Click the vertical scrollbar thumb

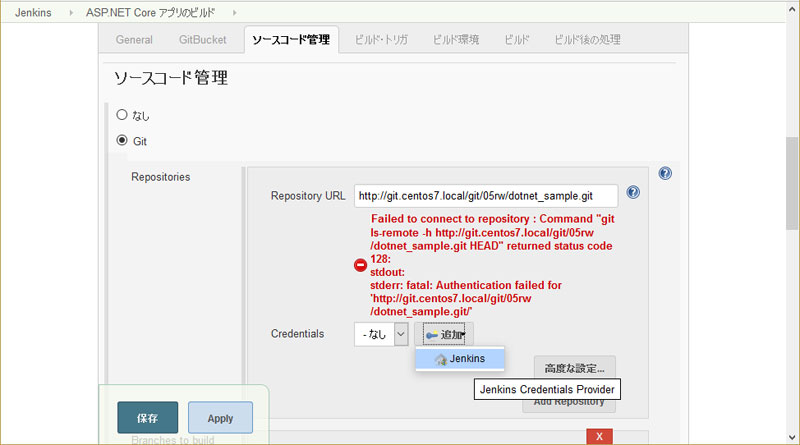[x=792, y=183]
